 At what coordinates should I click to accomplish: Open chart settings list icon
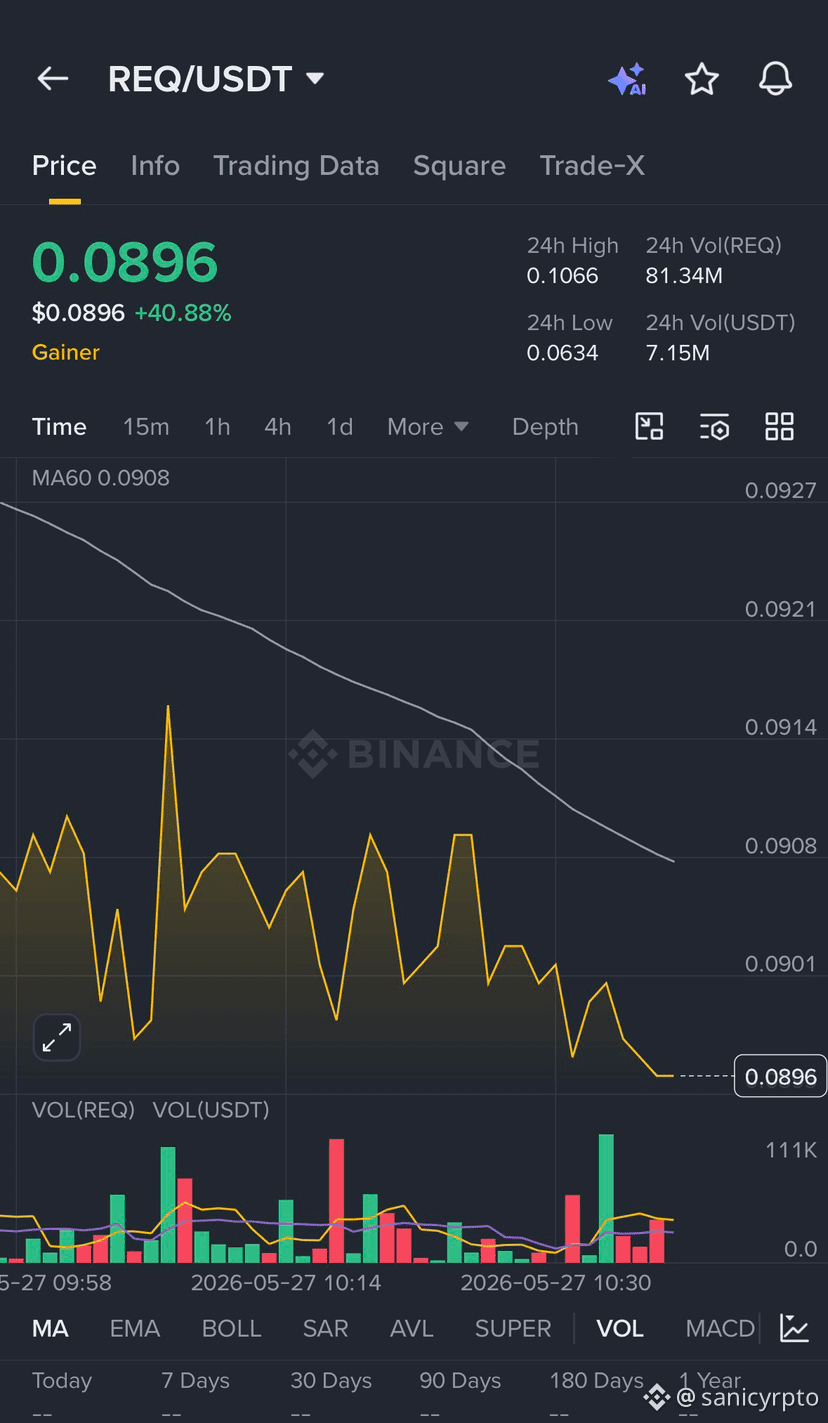pos(714,427)
